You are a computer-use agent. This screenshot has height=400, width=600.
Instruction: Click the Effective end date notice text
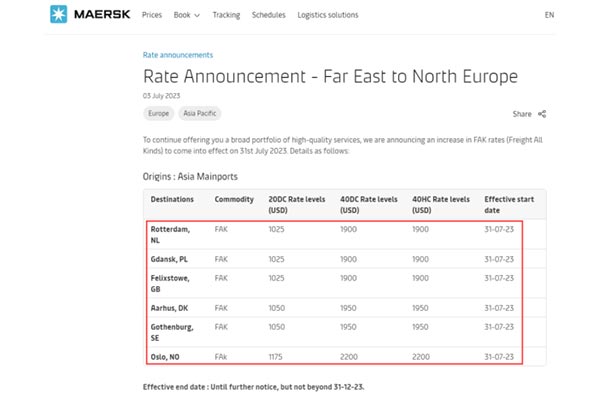[x=253, y=387]
